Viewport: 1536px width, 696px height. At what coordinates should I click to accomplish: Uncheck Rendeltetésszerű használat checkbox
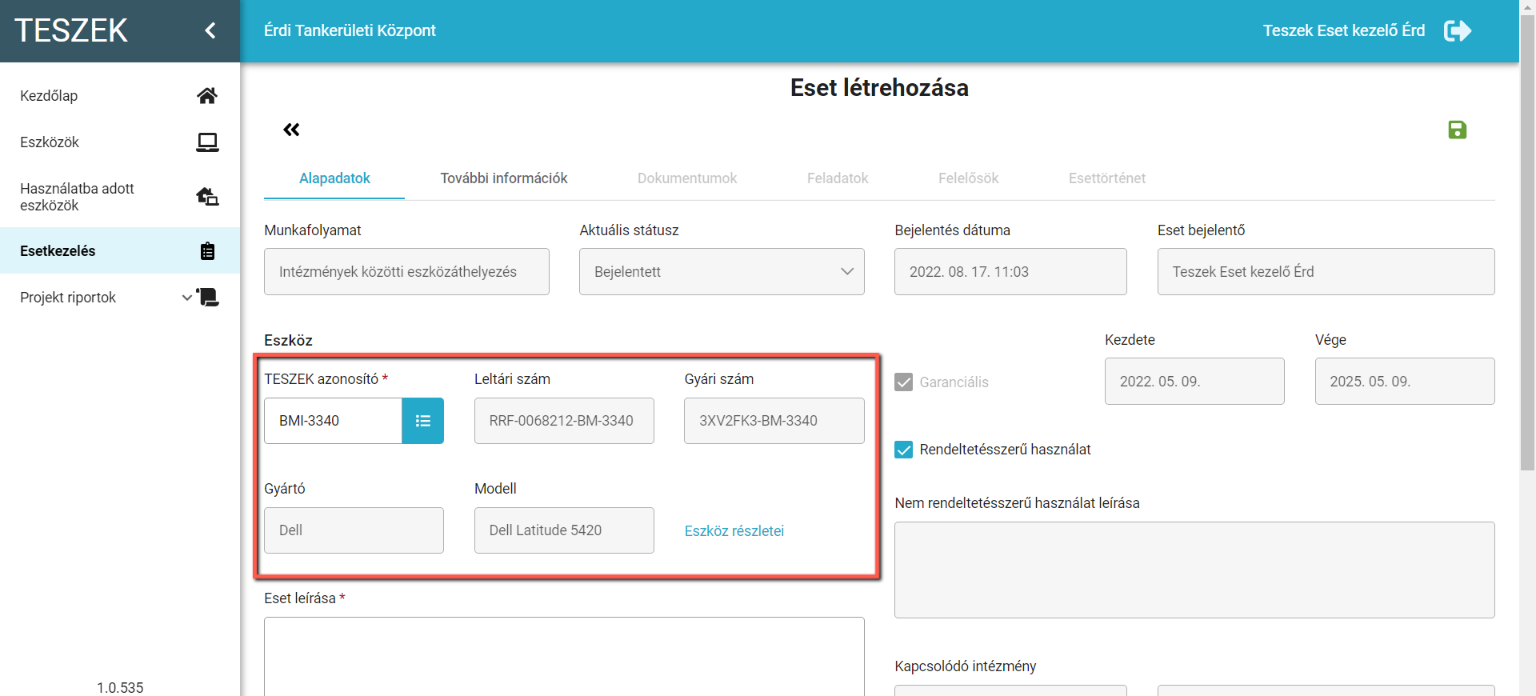pyautogui.click(x=904, y=449)
